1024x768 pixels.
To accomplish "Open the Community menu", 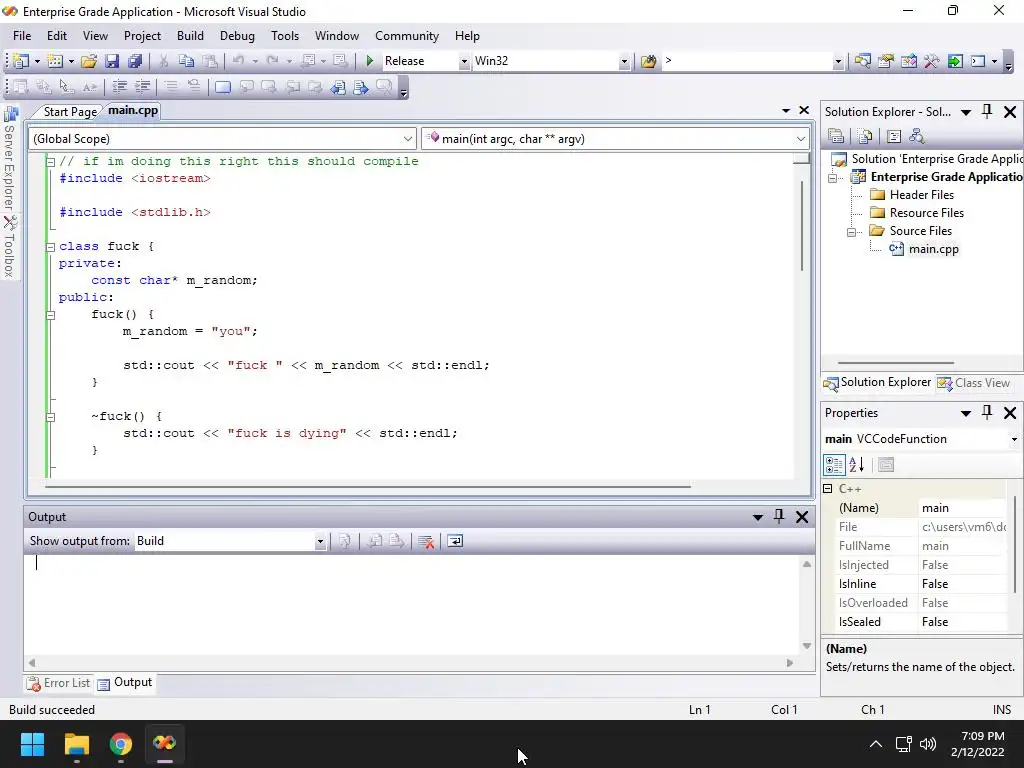I will coord(407,36).
